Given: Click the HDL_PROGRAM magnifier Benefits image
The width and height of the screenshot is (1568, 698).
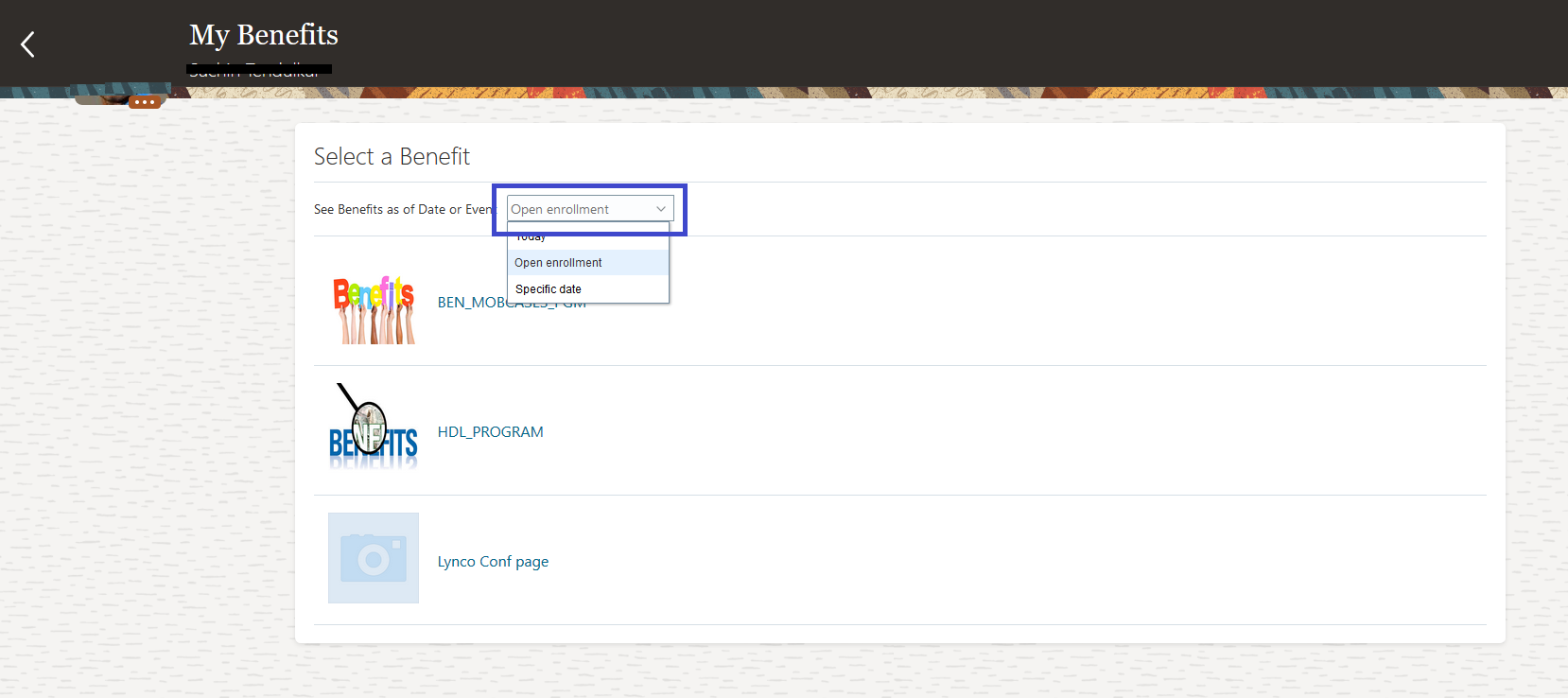Looking at the screenshot, I should (374, 428).
